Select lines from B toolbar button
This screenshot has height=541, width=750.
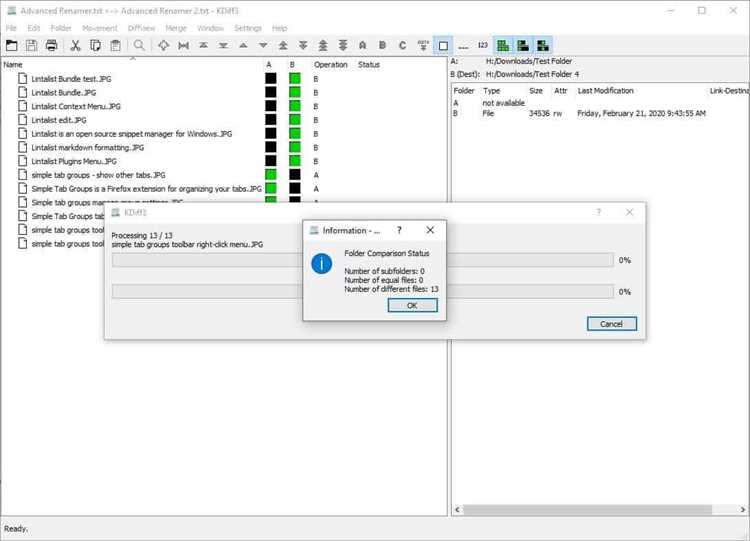pyautogui.click(x=383, y=45)
